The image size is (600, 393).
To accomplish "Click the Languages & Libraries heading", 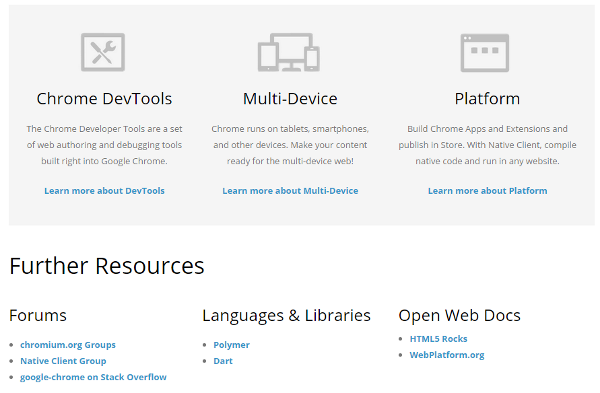I will pyautogui.click(x=287, y=316).
